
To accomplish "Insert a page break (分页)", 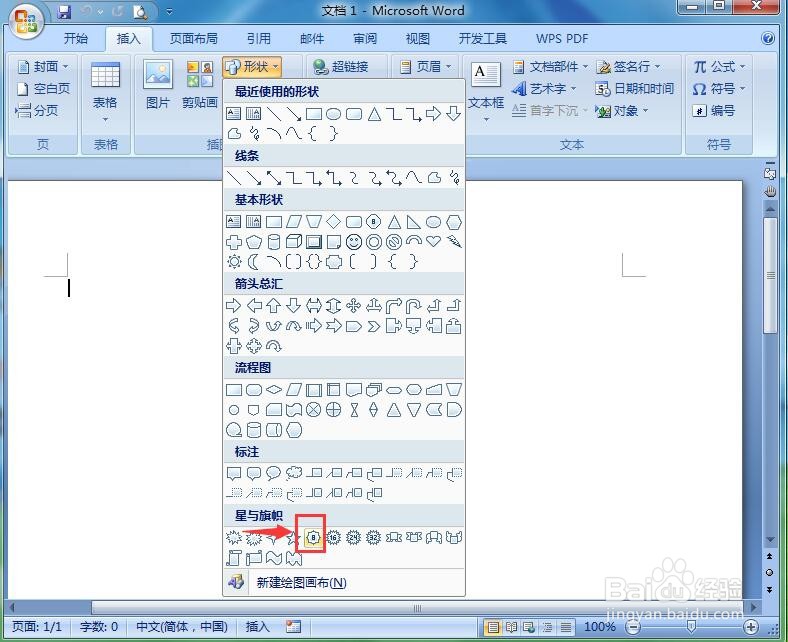I will coord(37,110).
